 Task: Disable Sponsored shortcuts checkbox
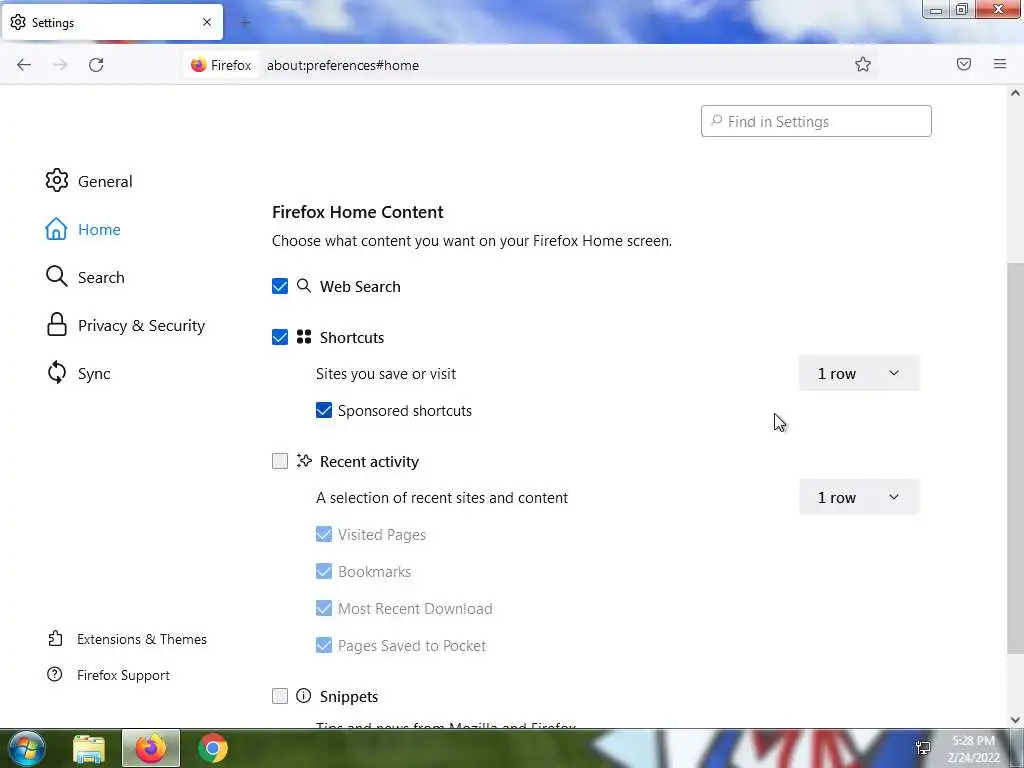[x=324, y=410]
